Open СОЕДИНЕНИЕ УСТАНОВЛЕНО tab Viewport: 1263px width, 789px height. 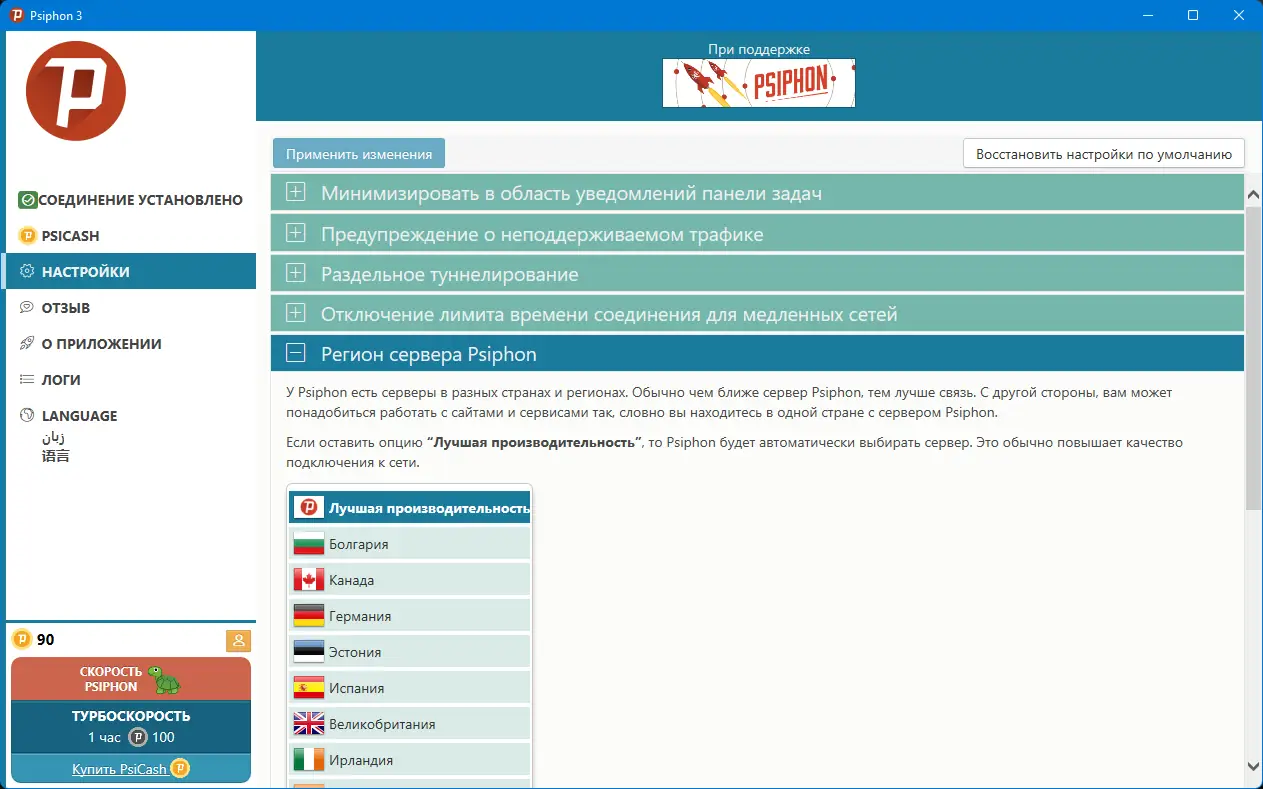[x=130, y=200]
